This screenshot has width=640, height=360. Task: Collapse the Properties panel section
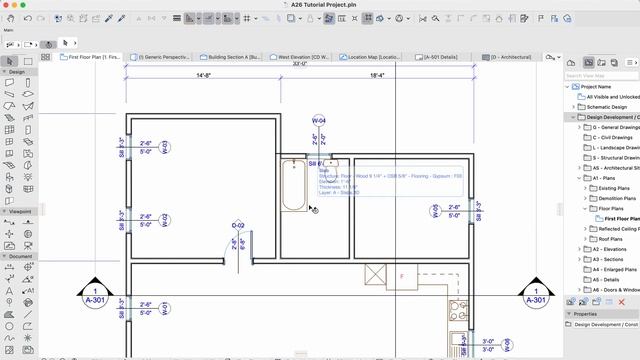click(569, 314)
